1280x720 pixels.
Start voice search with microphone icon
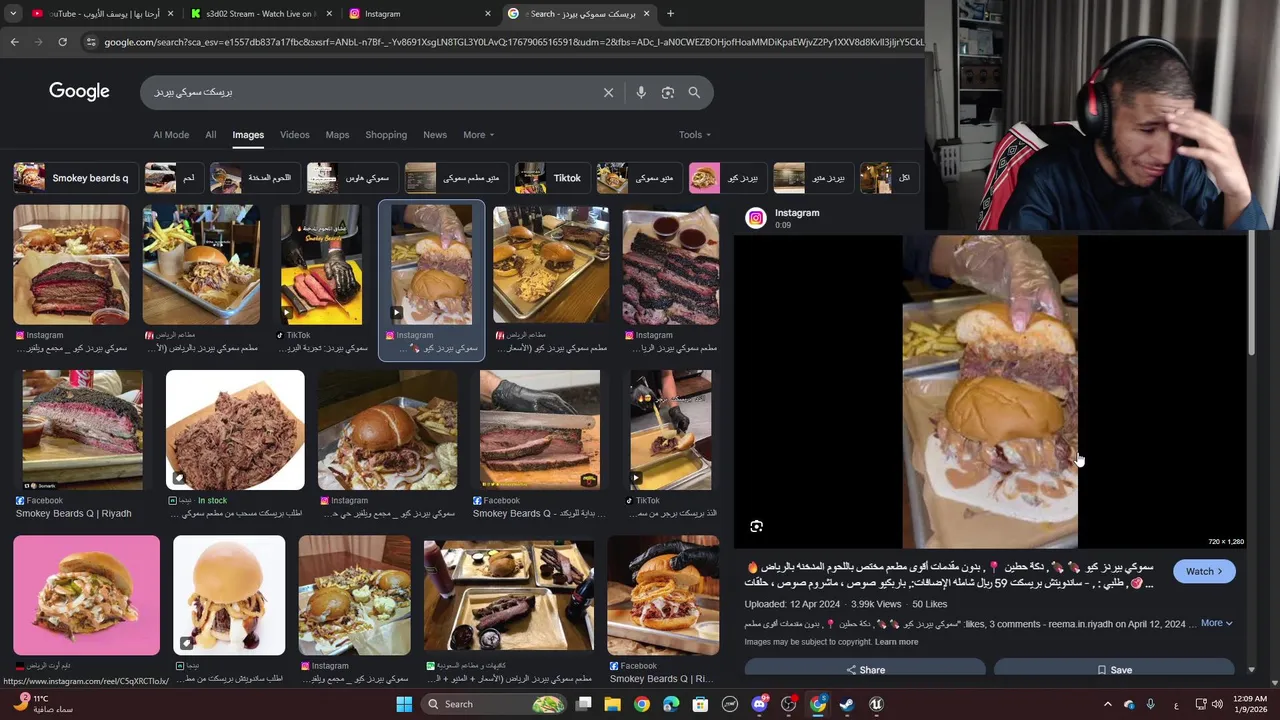click(641, 92)
